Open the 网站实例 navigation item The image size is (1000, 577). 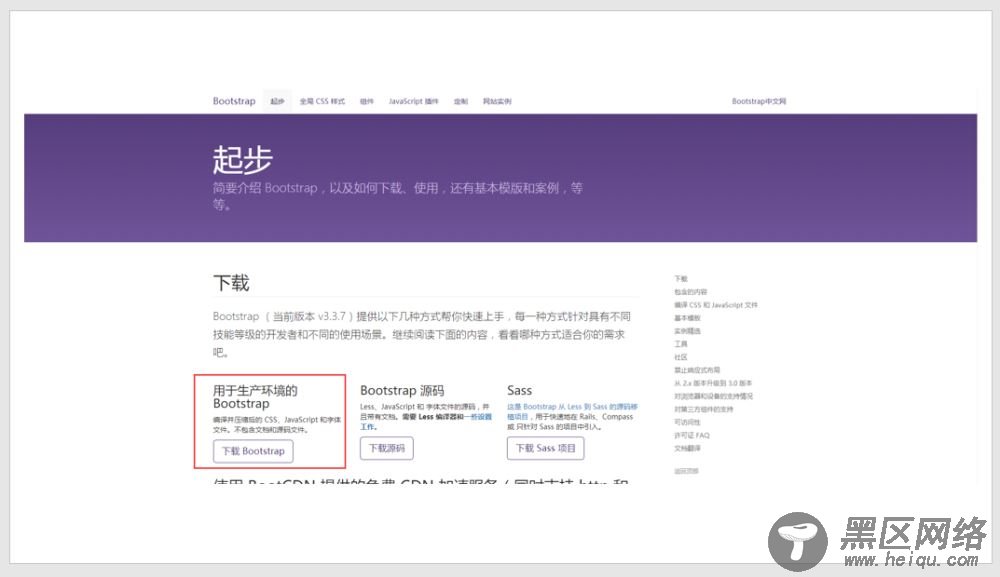[x=497, y=101]
